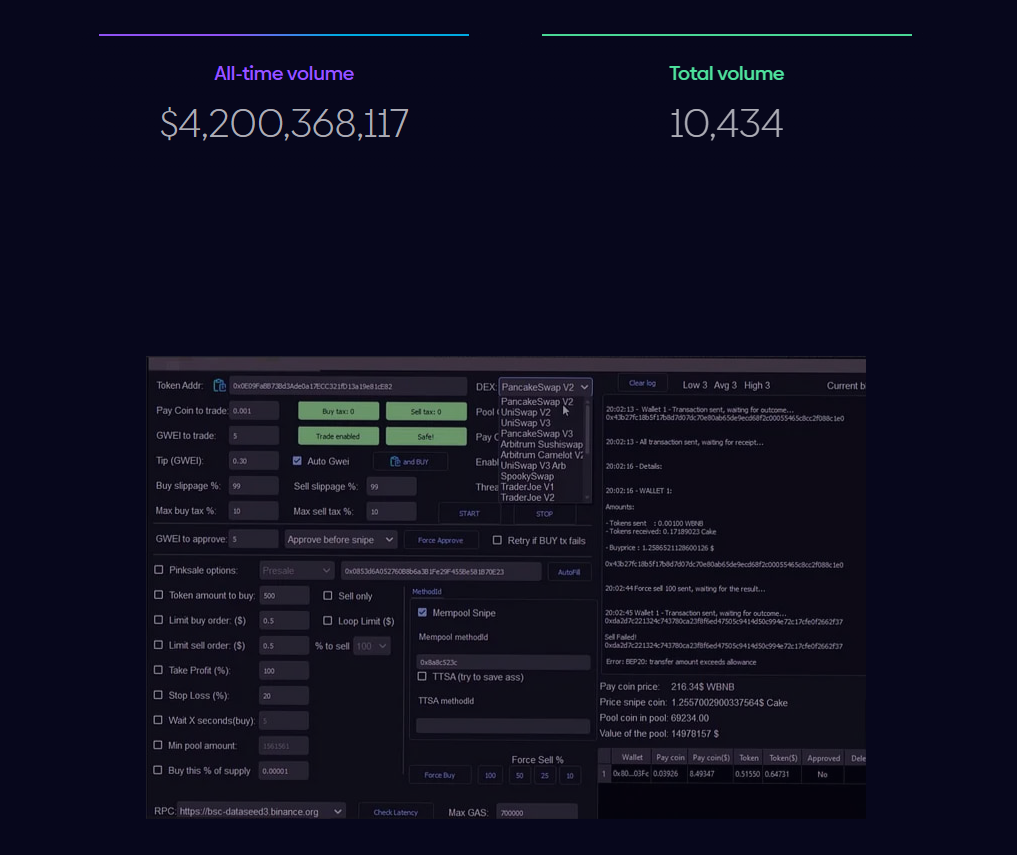Click the Trade enabled indicator
Screen dimensions: 1017x855
[x=339, y=436]
